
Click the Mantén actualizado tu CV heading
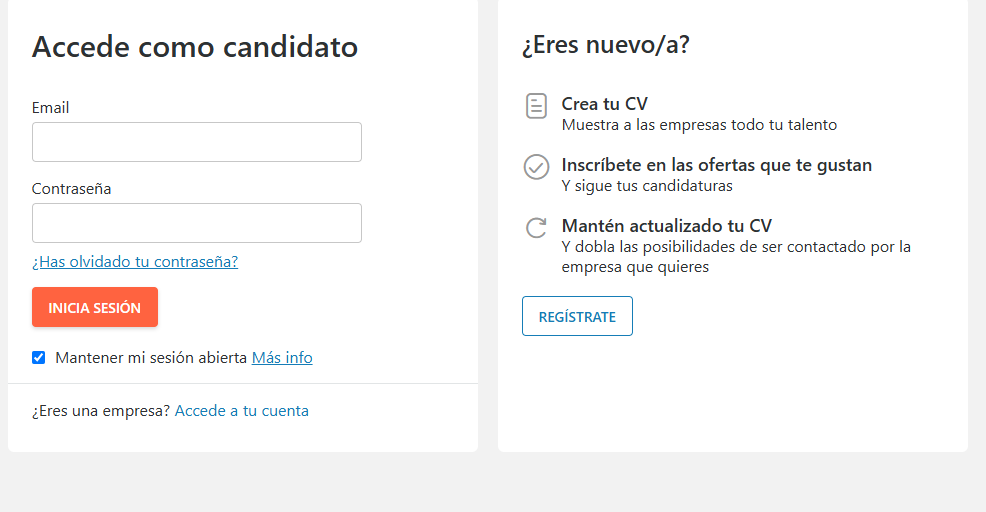pyautogui.click(x=667, y=226)
